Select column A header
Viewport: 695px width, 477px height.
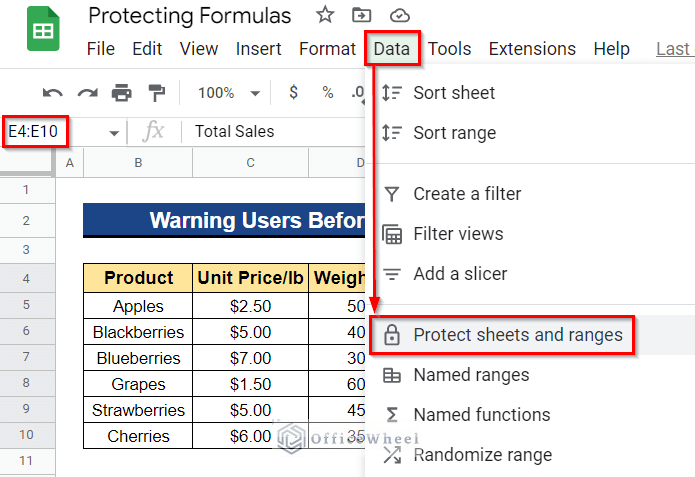pos(70,163)
